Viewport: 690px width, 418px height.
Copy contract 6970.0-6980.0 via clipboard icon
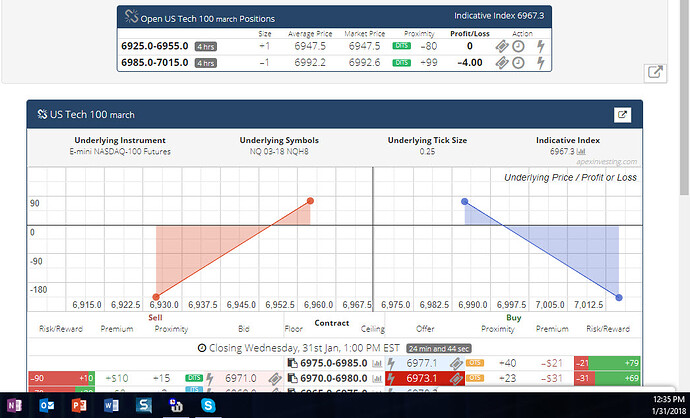pos(292,378)
